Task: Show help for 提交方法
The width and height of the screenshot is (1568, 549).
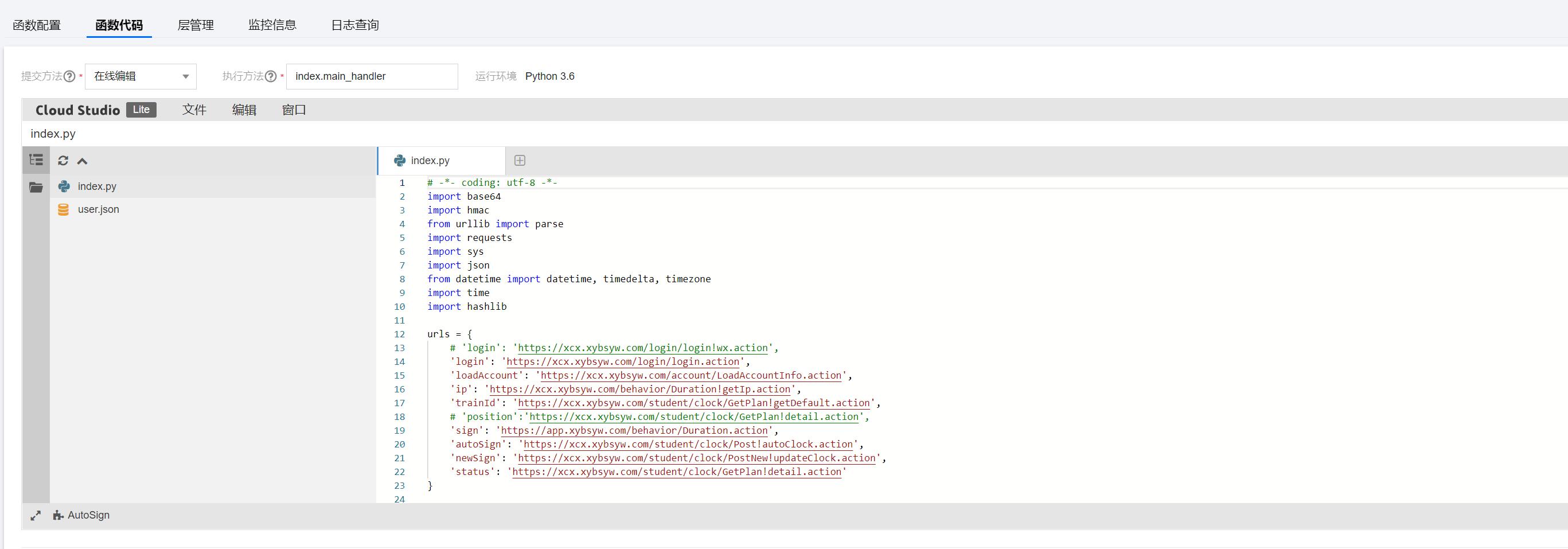Action: tap(69, 76)
